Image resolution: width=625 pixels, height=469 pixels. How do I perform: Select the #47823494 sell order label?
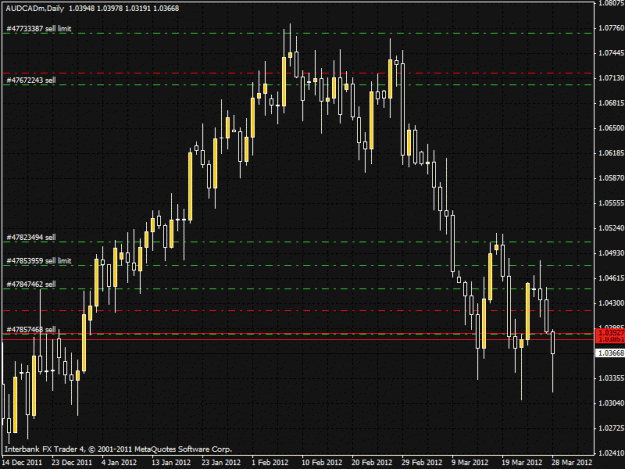click(31, 237)
